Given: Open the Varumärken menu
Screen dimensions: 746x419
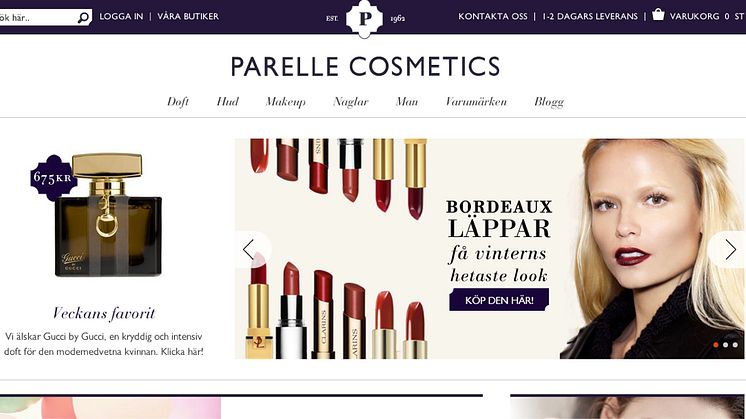Looking at the screenshot, I should (x=476, y=101).
